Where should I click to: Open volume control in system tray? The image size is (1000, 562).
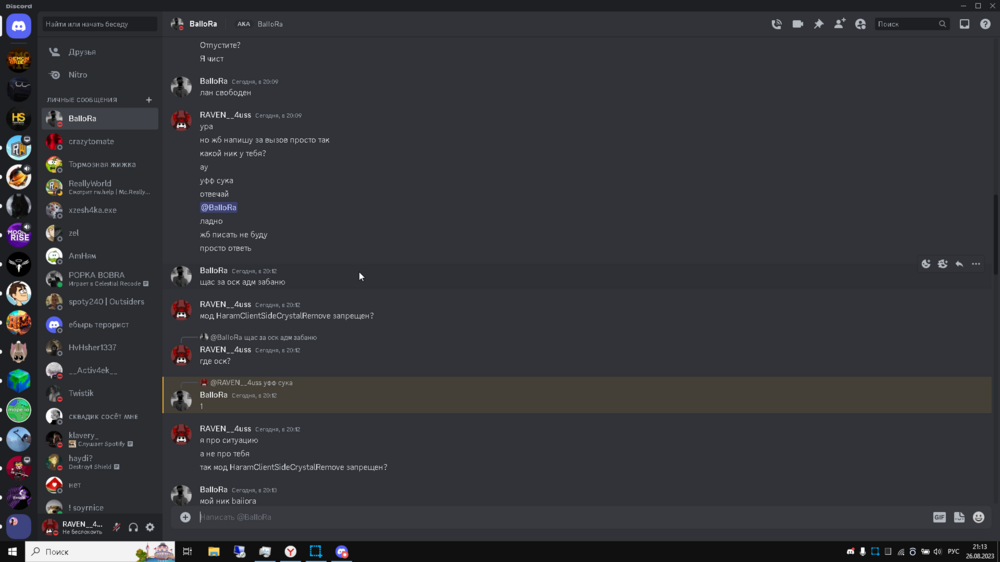click(938, 552)
